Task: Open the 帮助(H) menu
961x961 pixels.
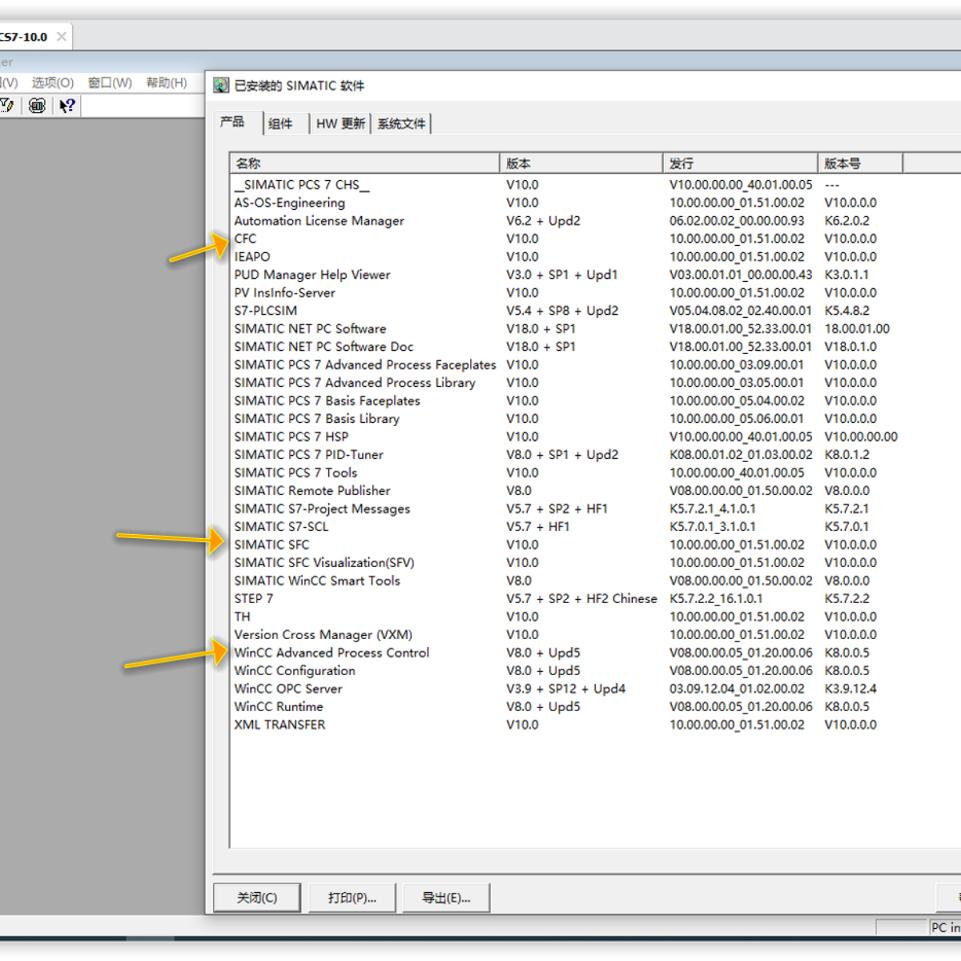Action: [x=167, y=82]
